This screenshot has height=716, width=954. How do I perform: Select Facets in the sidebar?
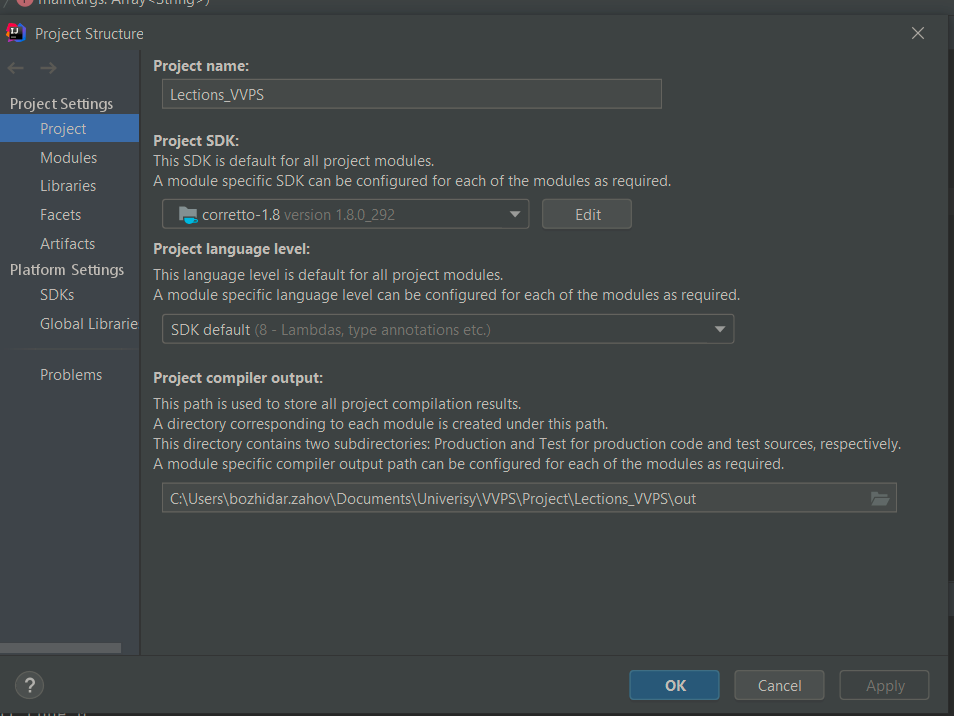point(60,215)
